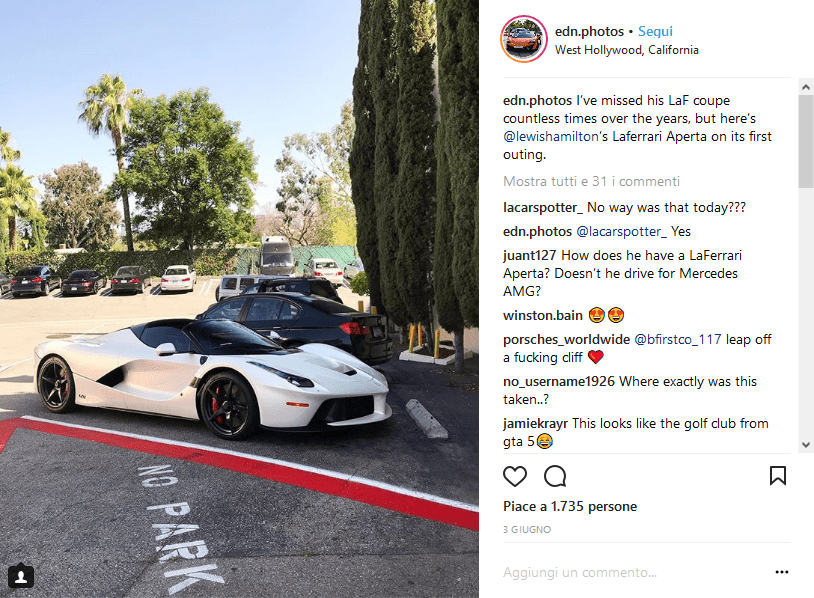Open the @lewishamilton mention in caption
This screenshot has width=814, height=598.
tap(550, 137)
